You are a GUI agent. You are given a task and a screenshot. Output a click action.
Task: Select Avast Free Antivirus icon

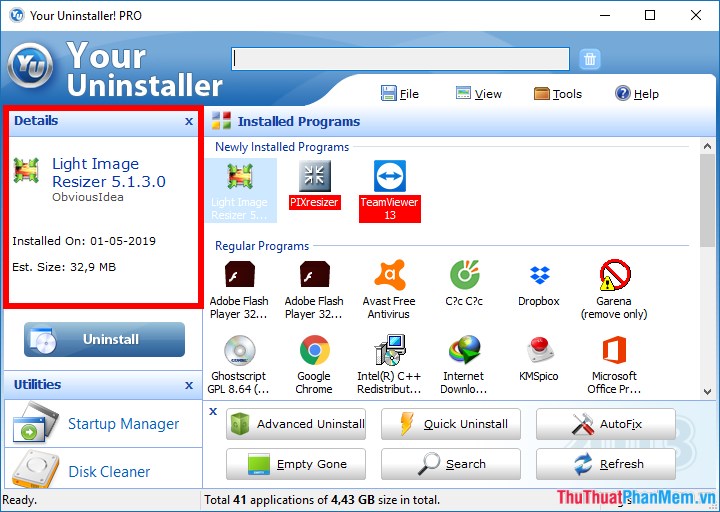click(x=390, y=275)
